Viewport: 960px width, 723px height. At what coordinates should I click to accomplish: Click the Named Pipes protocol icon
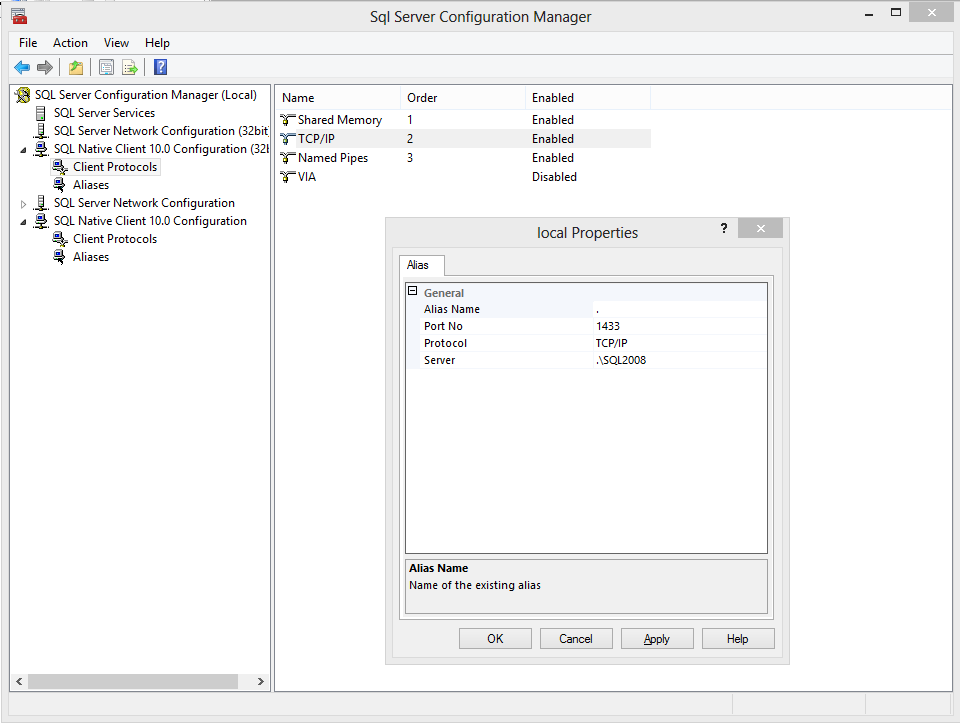tap(288, 158)
